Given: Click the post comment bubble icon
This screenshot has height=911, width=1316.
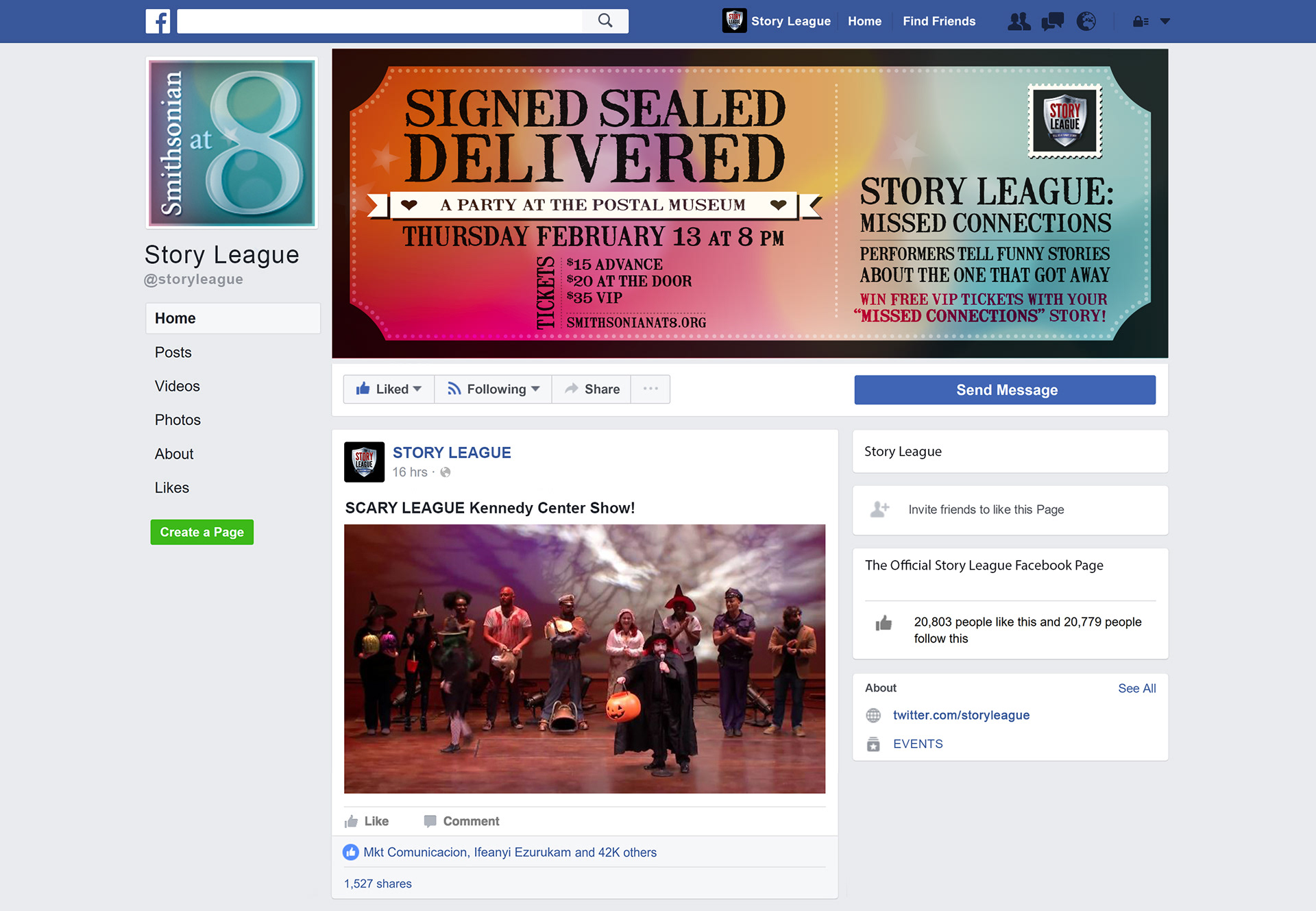Looking at the screenshot, I should pos(430,821).
